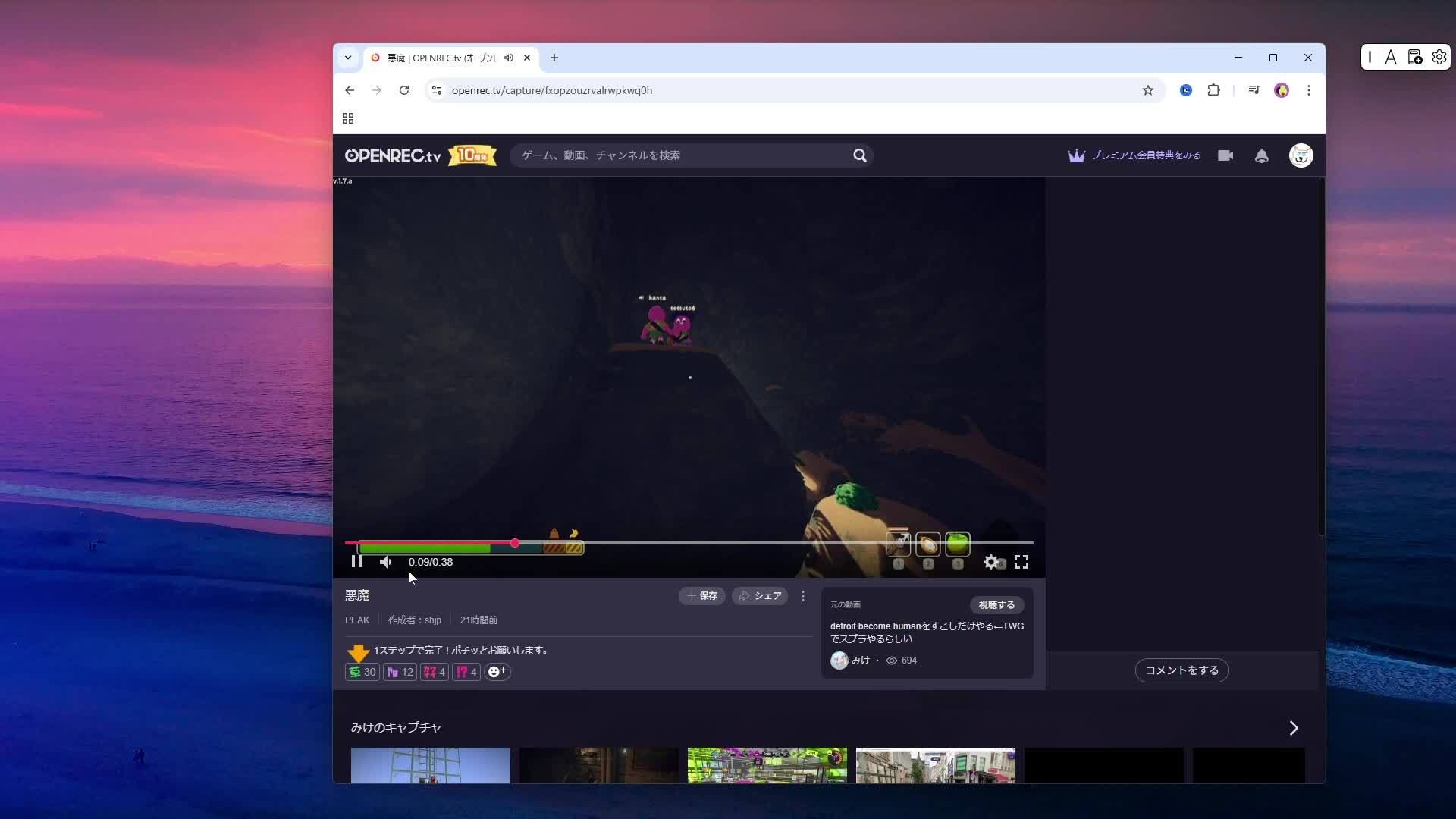The image size is (1456, 819).
Task: Expand the browser tab search dropdown
Action: [348, 58]
